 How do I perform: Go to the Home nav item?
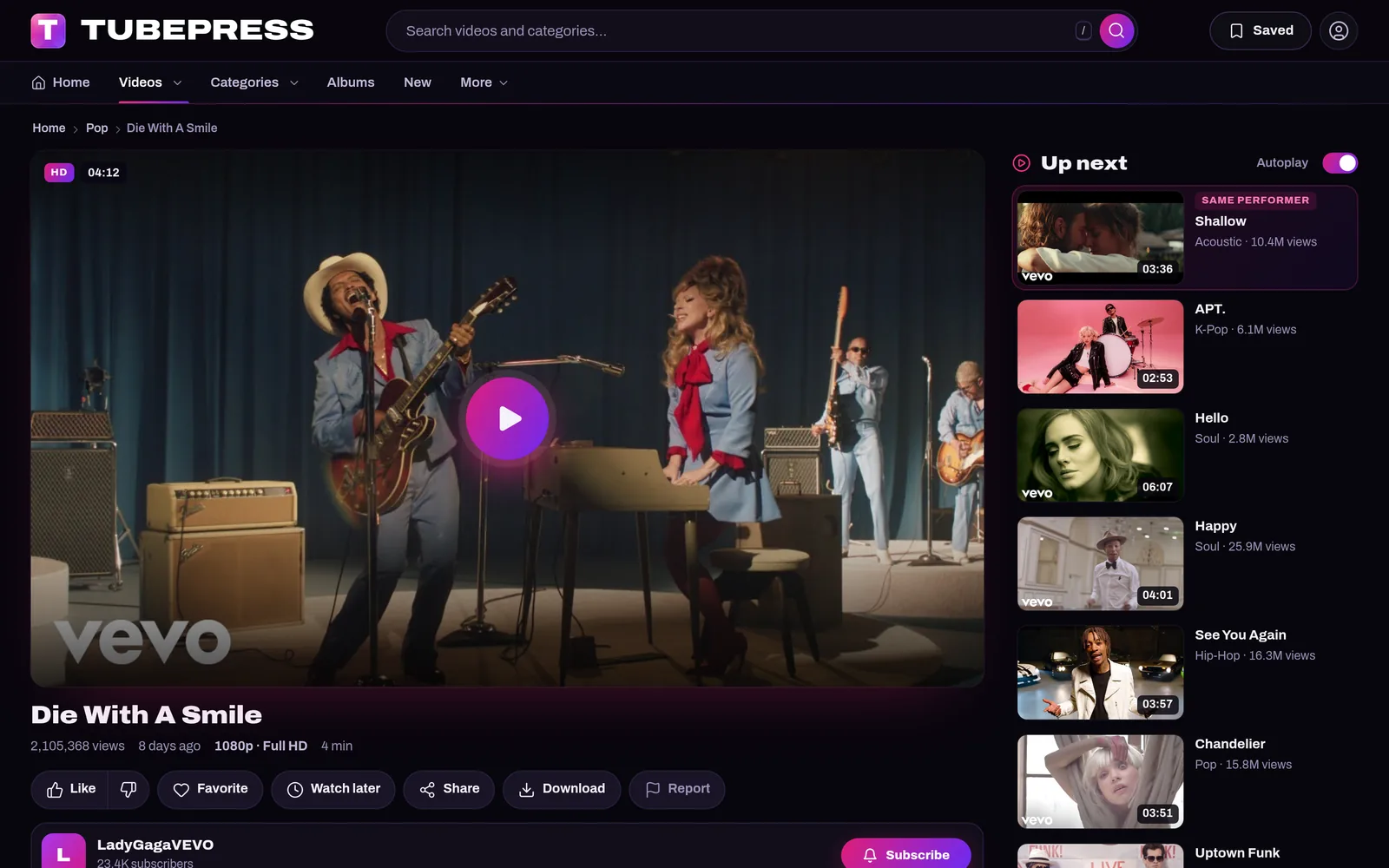61,82
